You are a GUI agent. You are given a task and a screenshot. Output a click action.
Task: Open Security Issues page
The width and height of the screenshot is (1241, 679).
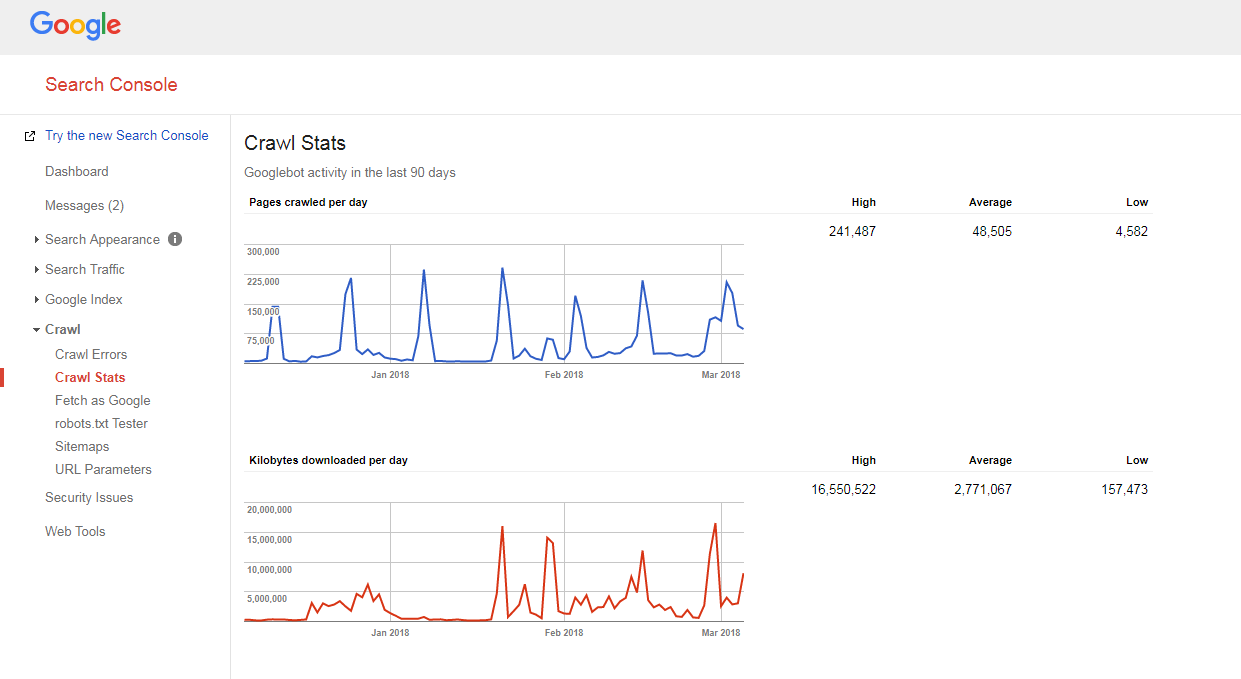point(89,498)
